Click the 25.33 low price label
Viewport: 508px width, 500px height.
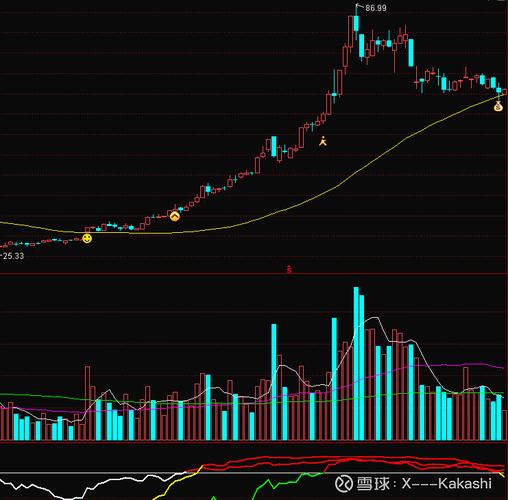pyautogui.click(x=13, y=256)
